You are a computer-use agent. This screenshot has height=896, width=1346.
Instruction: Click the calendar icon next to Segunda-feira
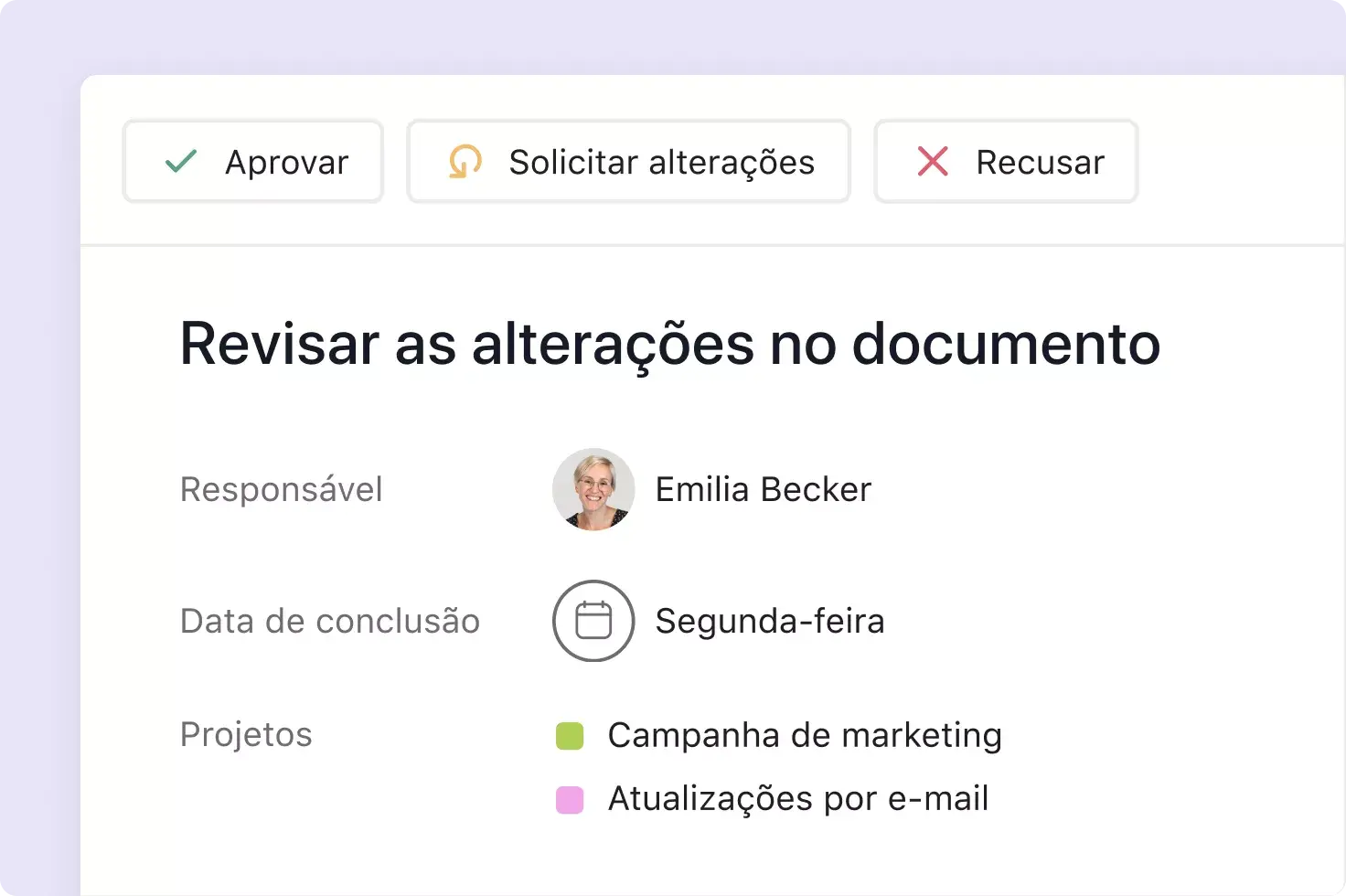pyautogui.click(x=593, y=621)
